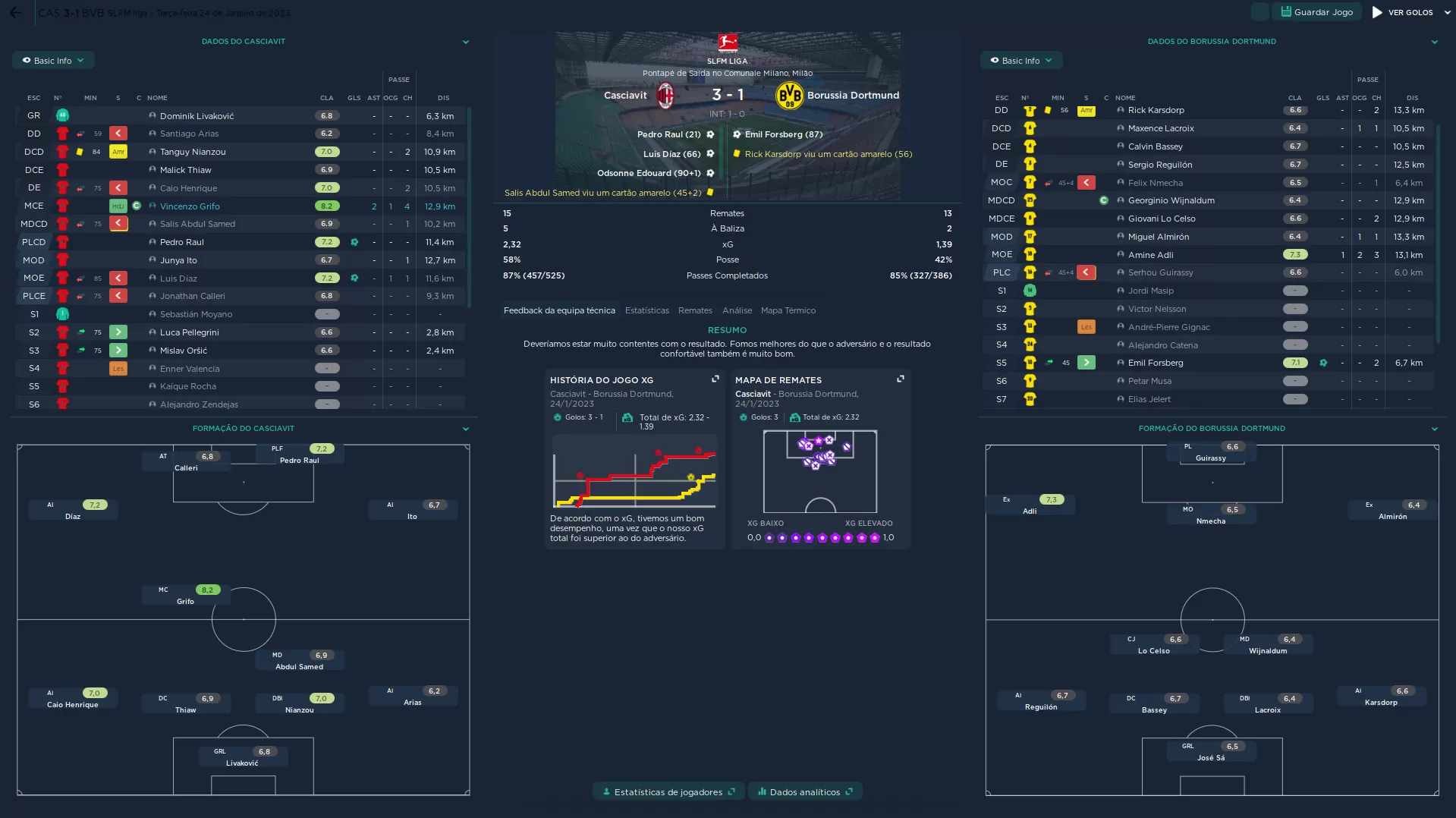Click Odsonne Edouard (90+1) goal event
The image size is (1456, 818).
[x=656, y=173]
